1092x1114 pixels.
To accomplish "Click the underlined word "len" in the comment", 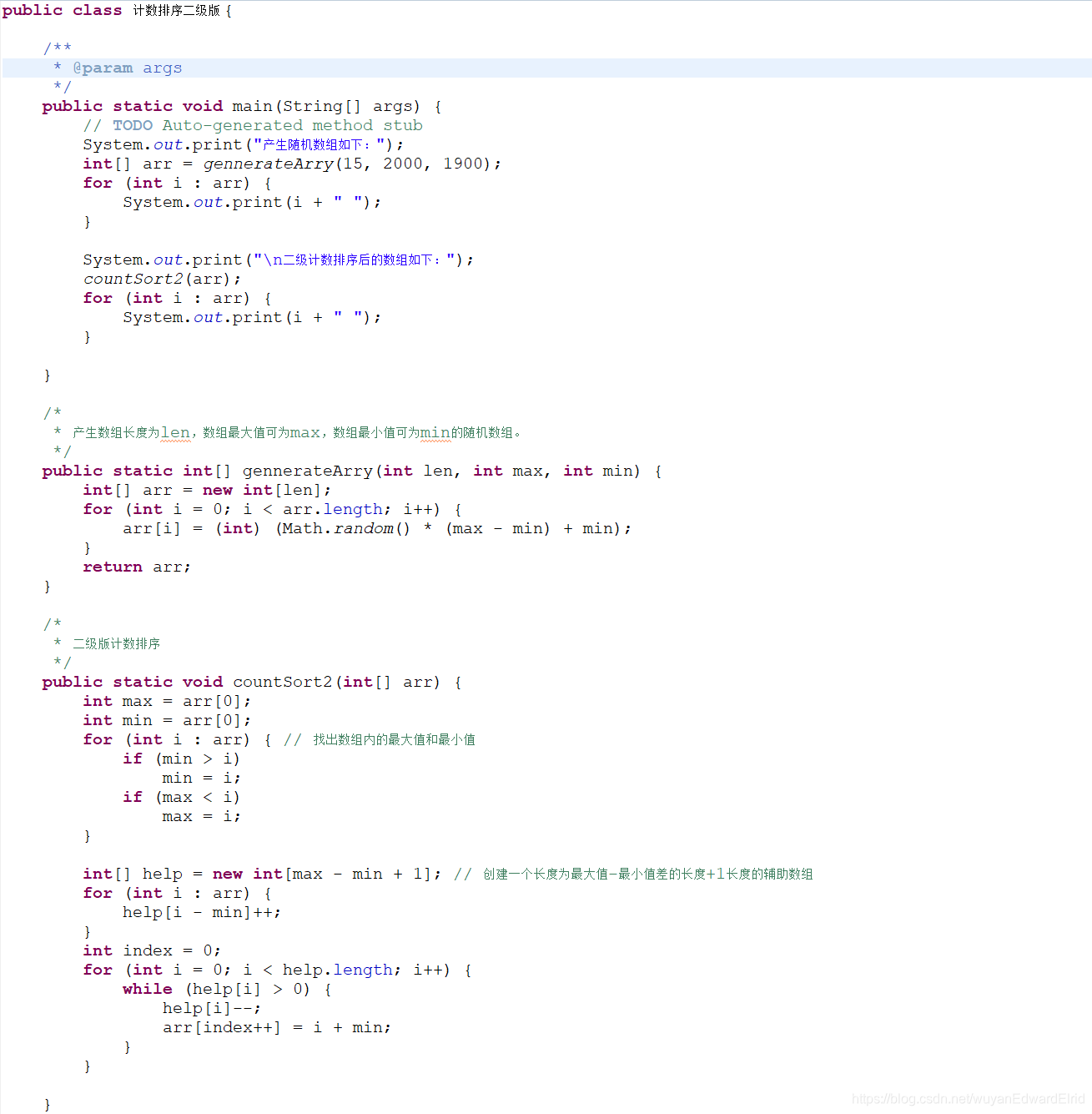I will tap(175, 432).
